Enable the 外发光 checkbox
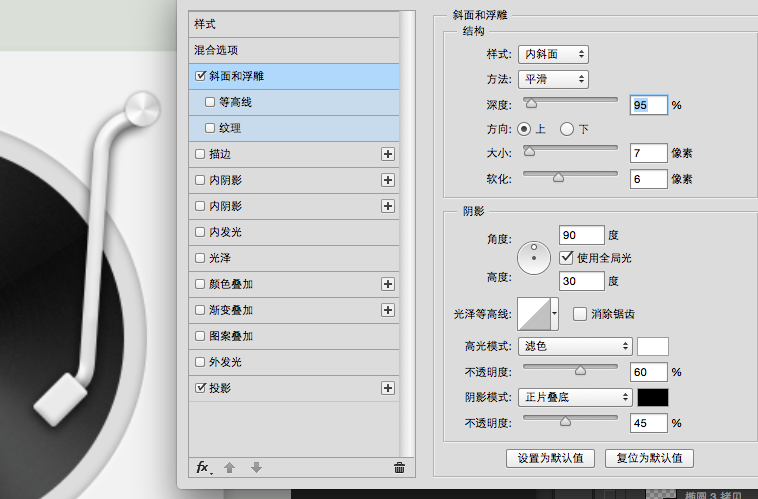The width and height of the screenshot is (758, 499). (200, 362)
